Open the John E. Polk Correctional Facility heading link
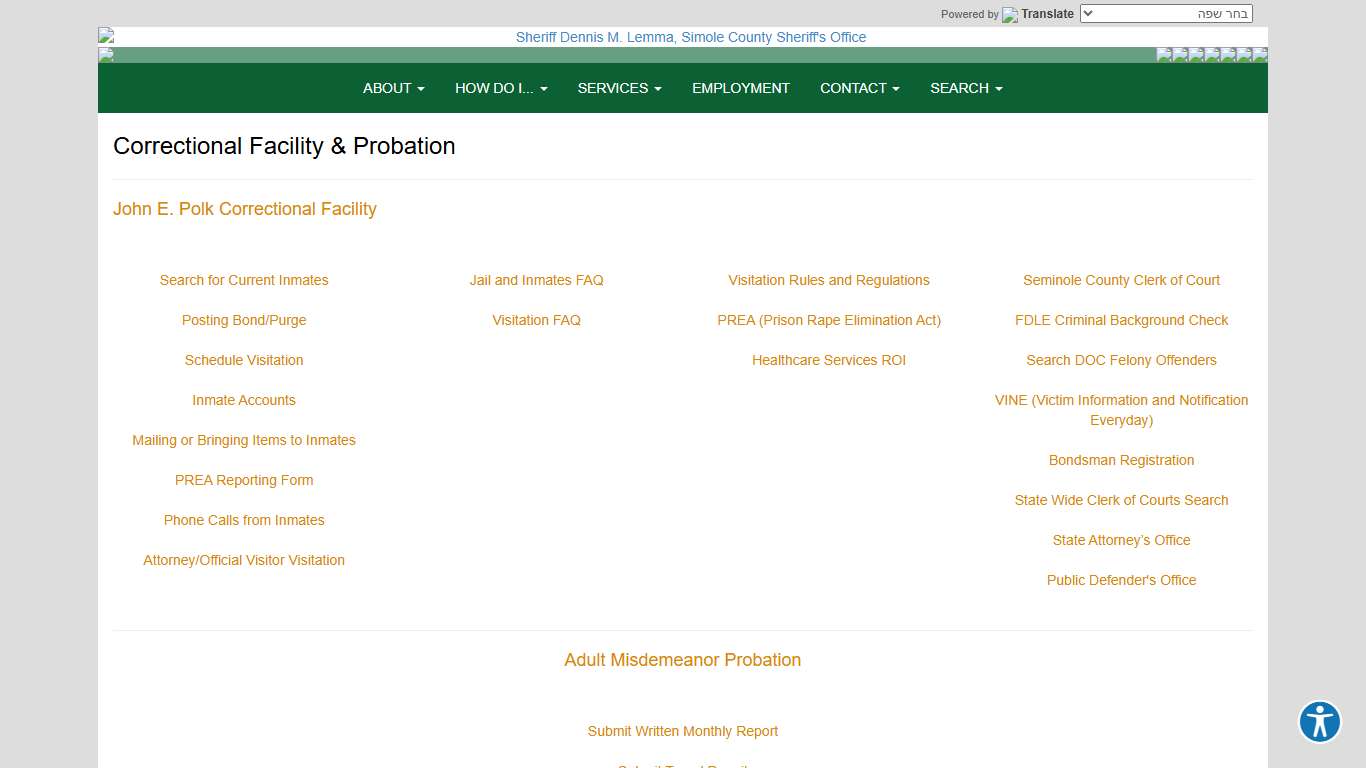The height and width of the screenshot is (768, 1366). (x=245, y=209)
